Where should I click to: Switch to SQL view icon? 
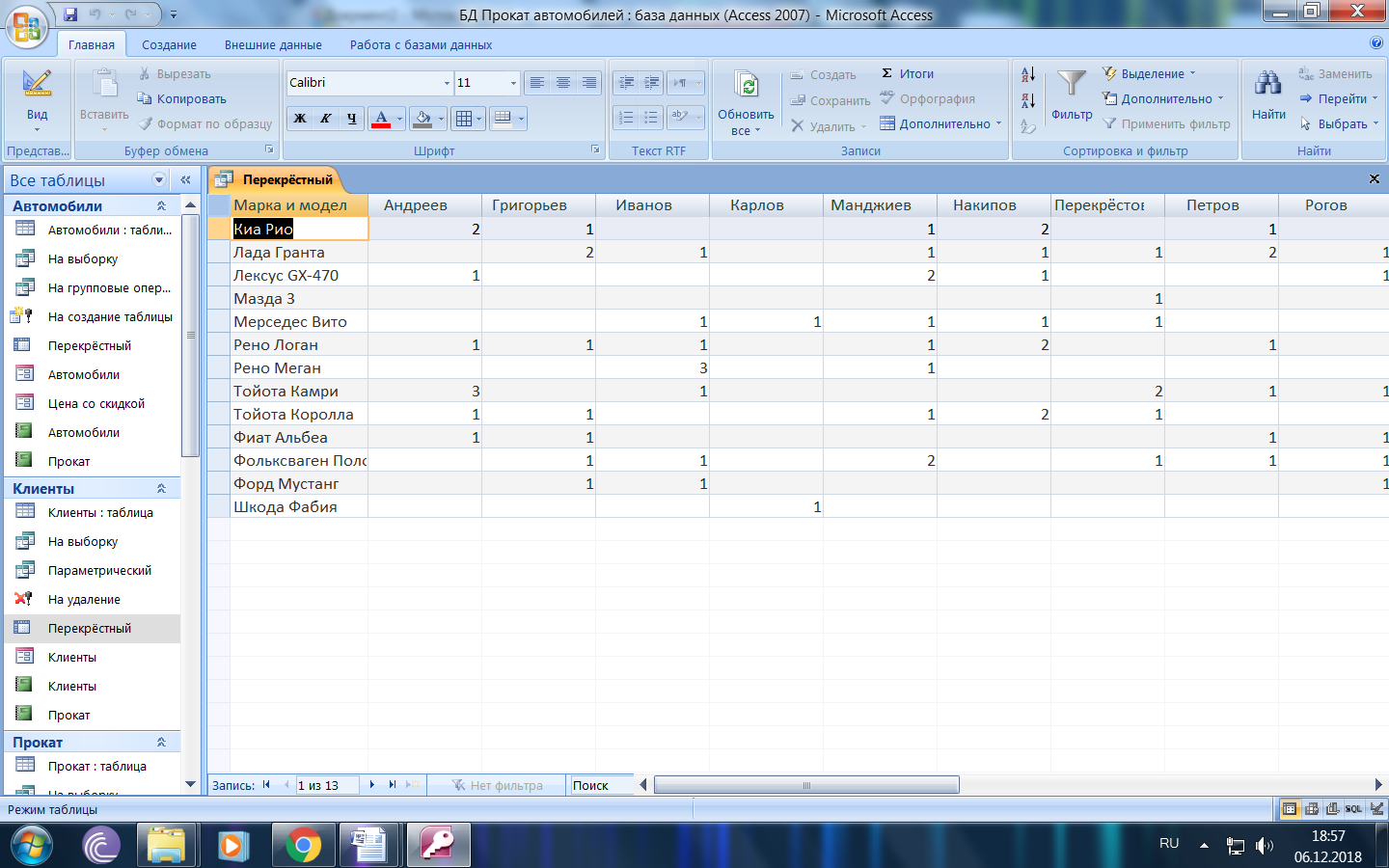1353,809
